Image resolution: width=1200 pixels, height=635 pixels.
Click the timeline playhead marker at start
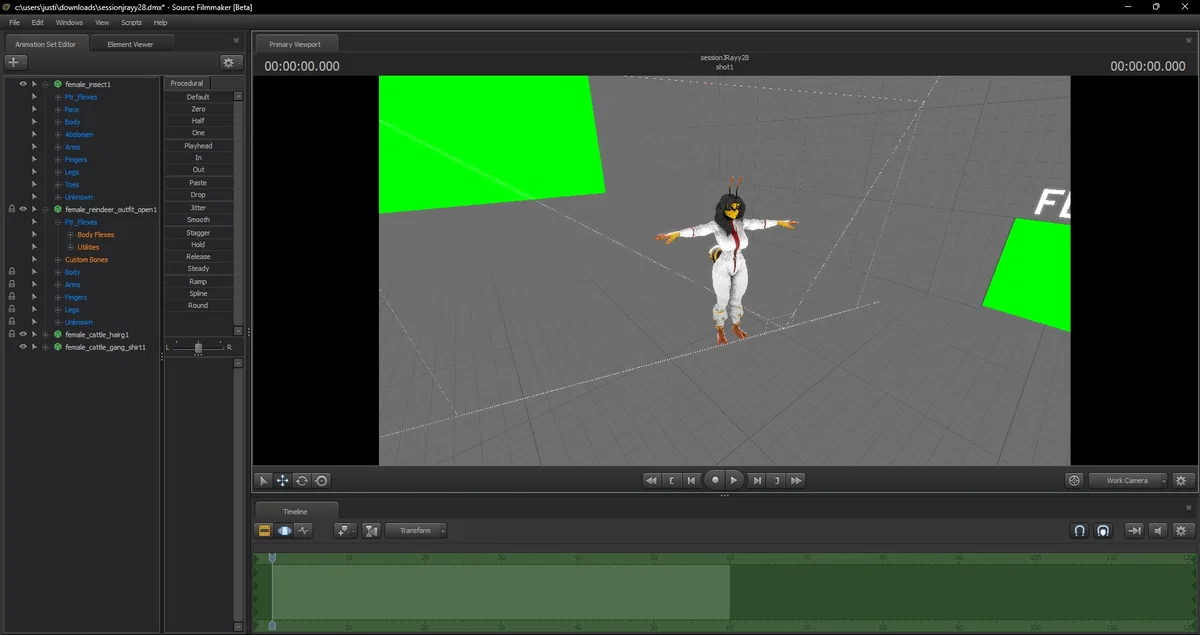pos(272,558)
